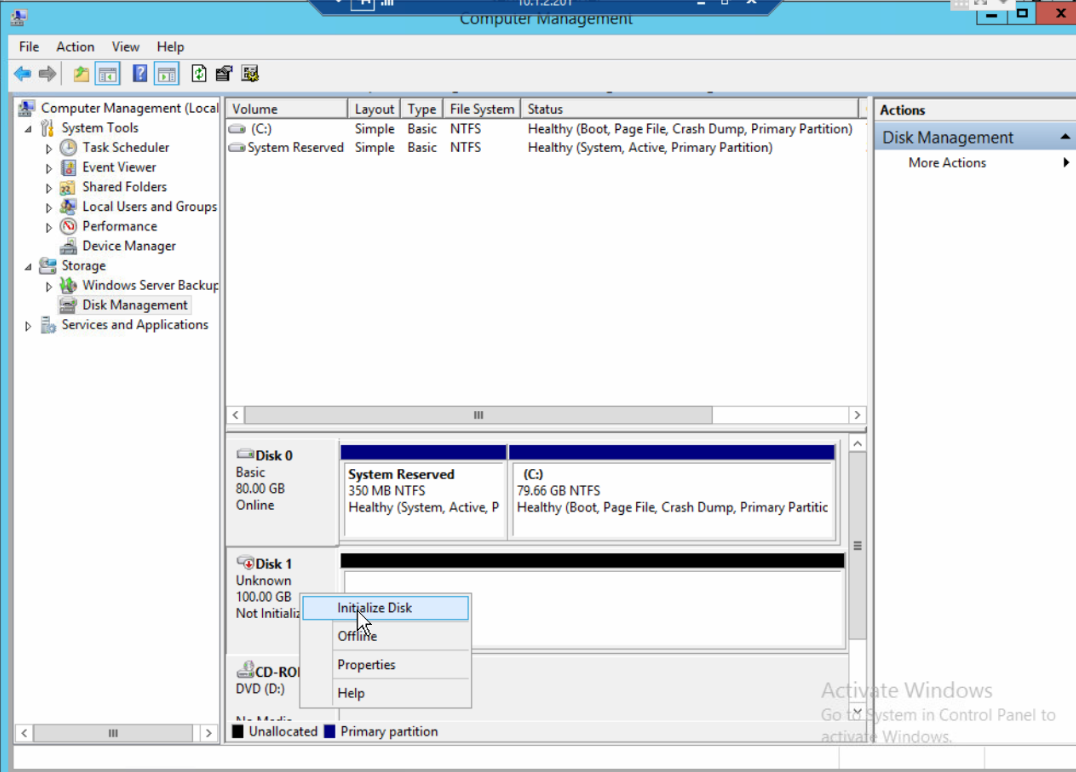1076x772 pixels.
Task: Click the System Tools wrench icon
Action: click(x=47, y=128)
